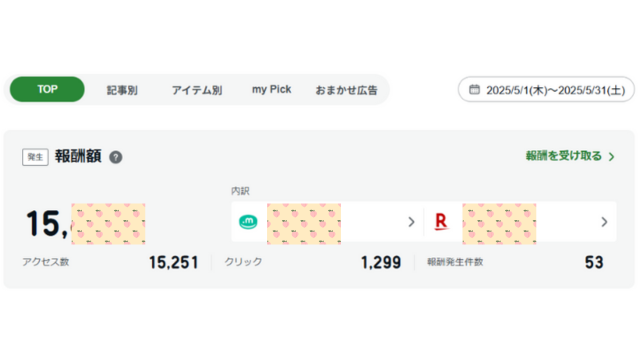
Task: Open the おまかせ広告 tab
Action: pyautogui.click(x=347, y=90)
